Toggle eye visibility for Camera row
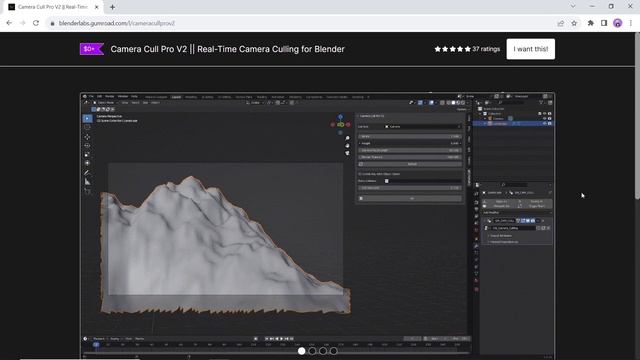The height and width of the screenshot is (360, 640). tap(544, 118)
